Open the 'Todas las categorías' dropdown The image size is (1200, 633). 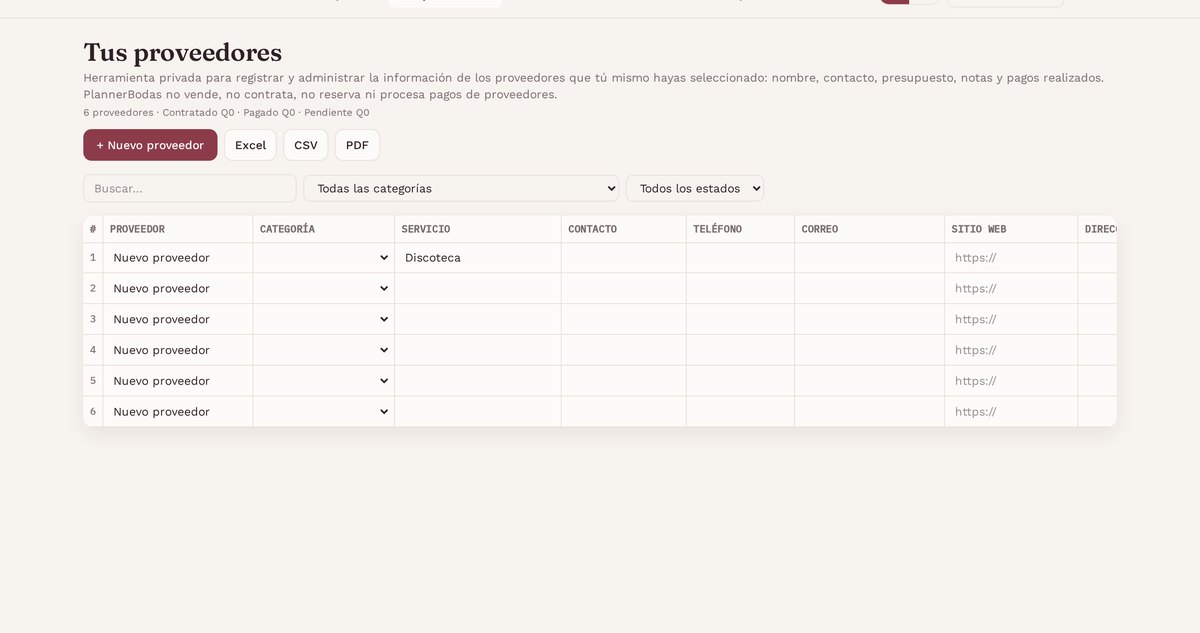click(x=461, y=188)
